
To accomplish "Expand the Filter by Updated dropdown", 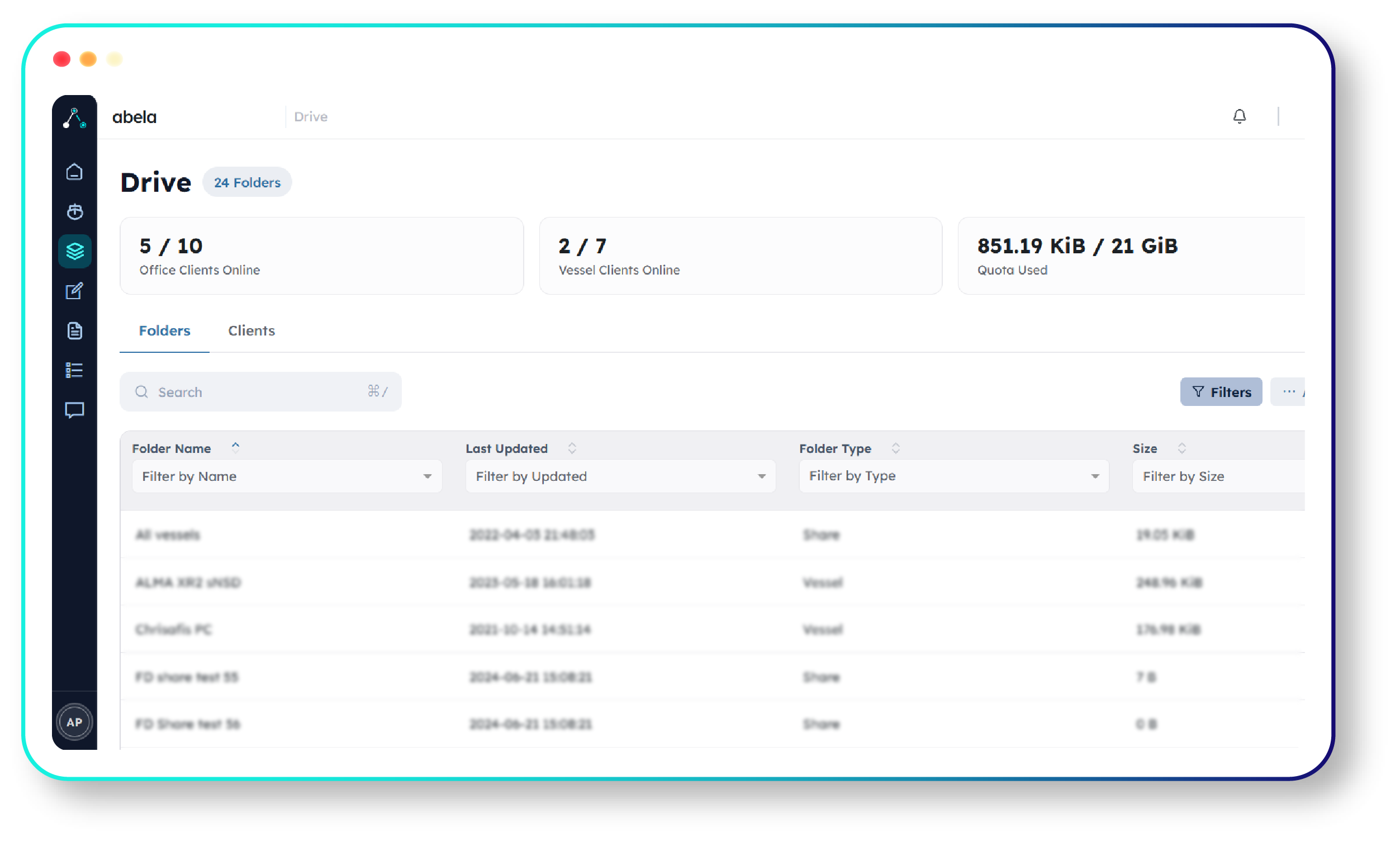I will [x=620, y=476].
